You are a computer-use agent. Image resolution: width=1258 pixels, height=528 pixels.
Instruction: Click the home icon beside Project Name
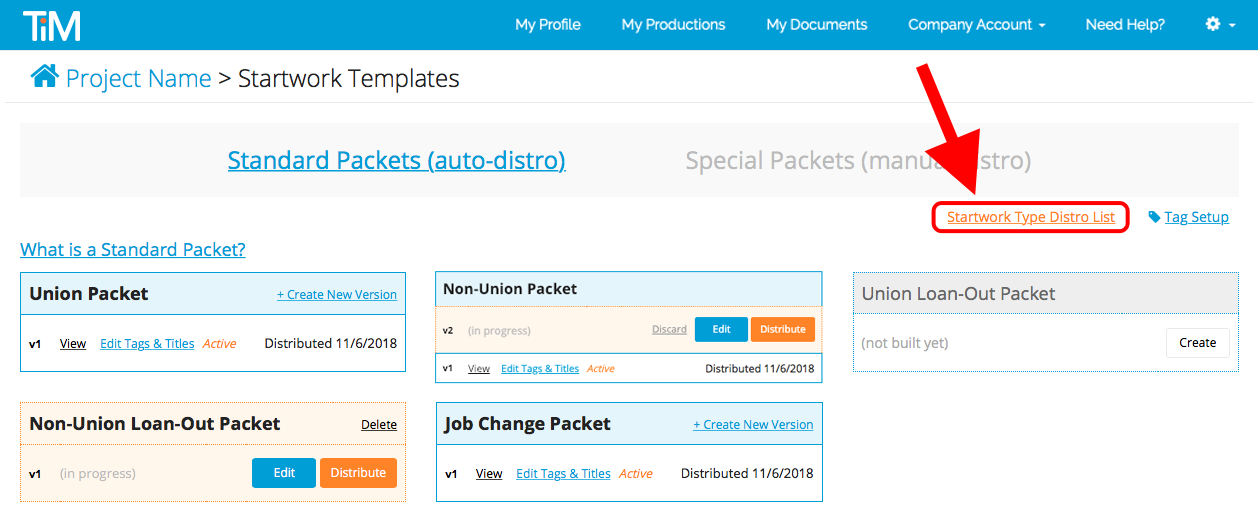tap(44, 76)
